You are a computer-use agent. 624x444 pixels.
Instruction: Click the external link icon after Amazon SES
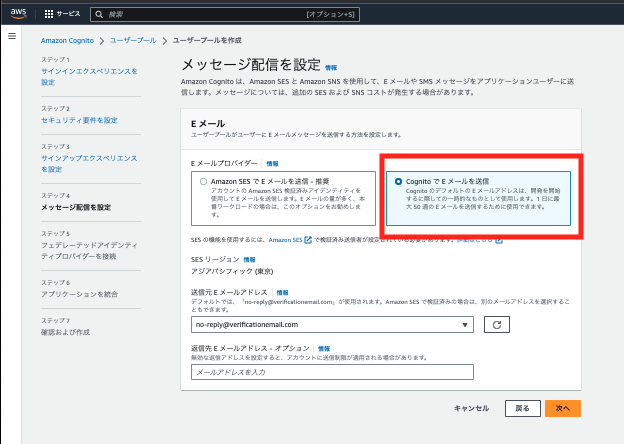pos(308,240)
